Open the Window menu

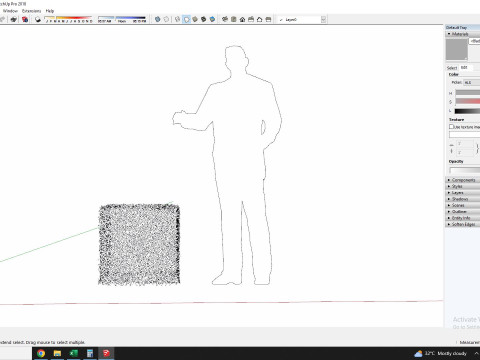coord(10,11)
